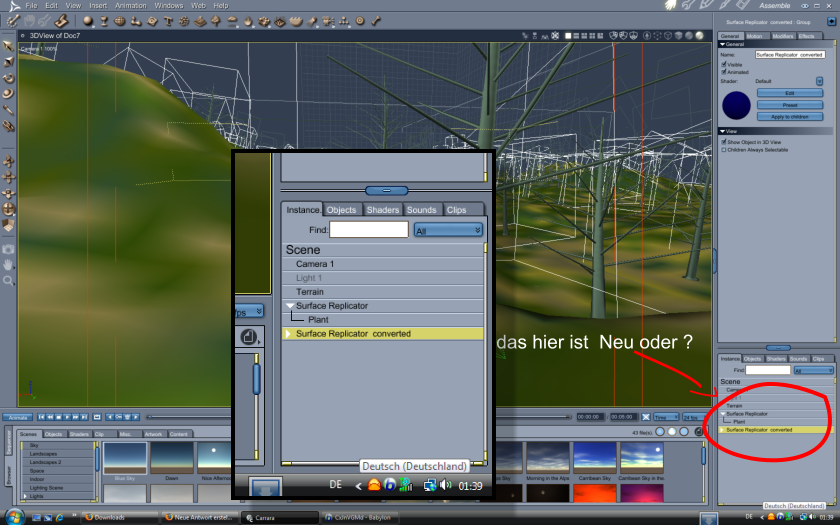Expand the Lights category in the browser list
The height and width of the screenshot is (525, 840).
[x=25, y=496]
